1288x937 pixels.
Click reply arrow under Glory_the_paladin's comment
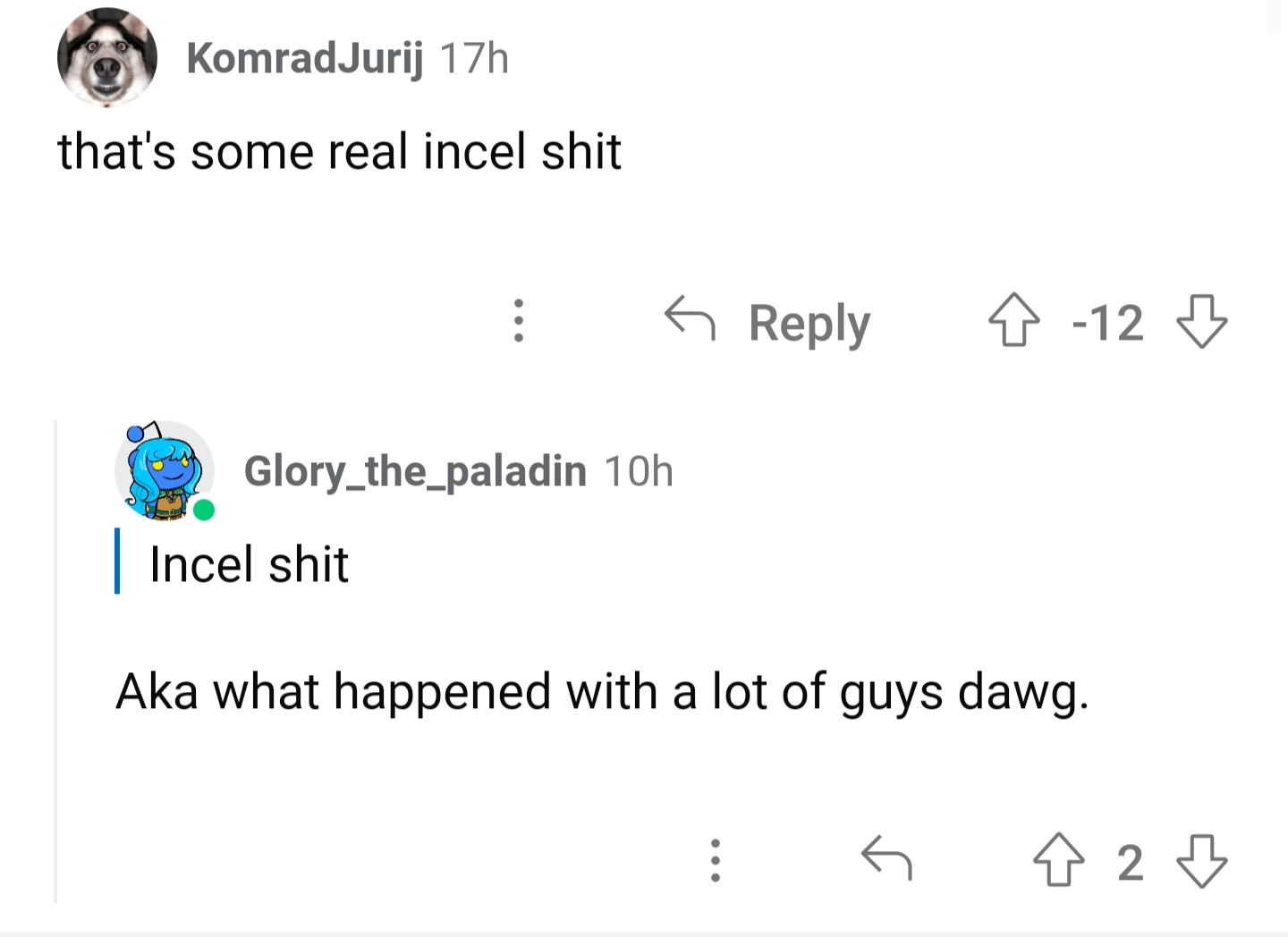coord(885,859)
